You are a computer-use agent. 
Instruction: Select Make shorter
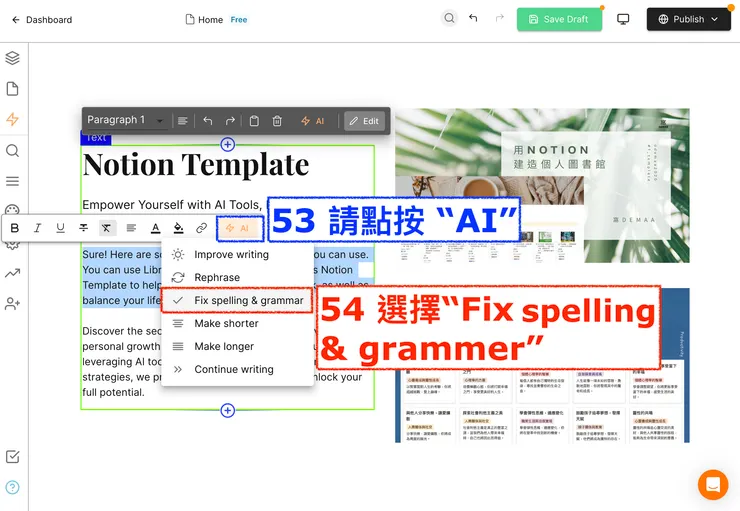click(x=237, y=324)
